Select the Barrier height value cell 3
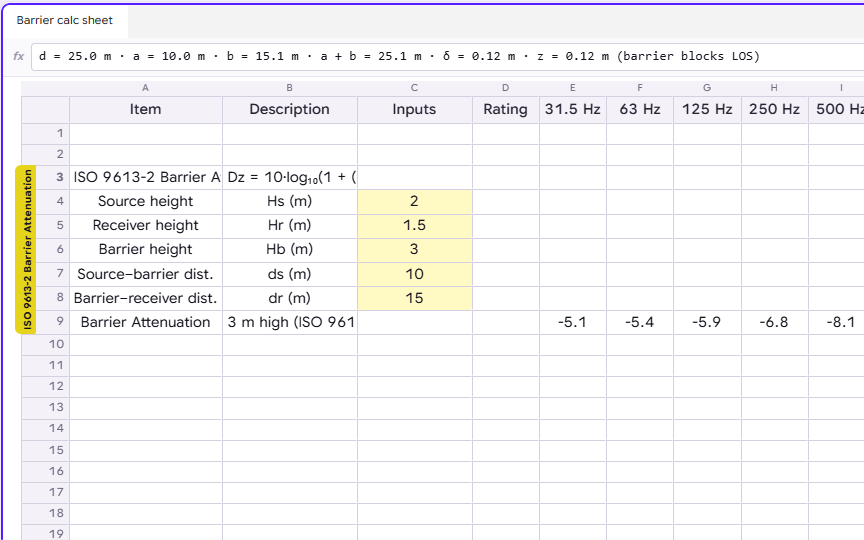Image resolution: width=864 pixels, height=540 pixels. click(414, 250)
